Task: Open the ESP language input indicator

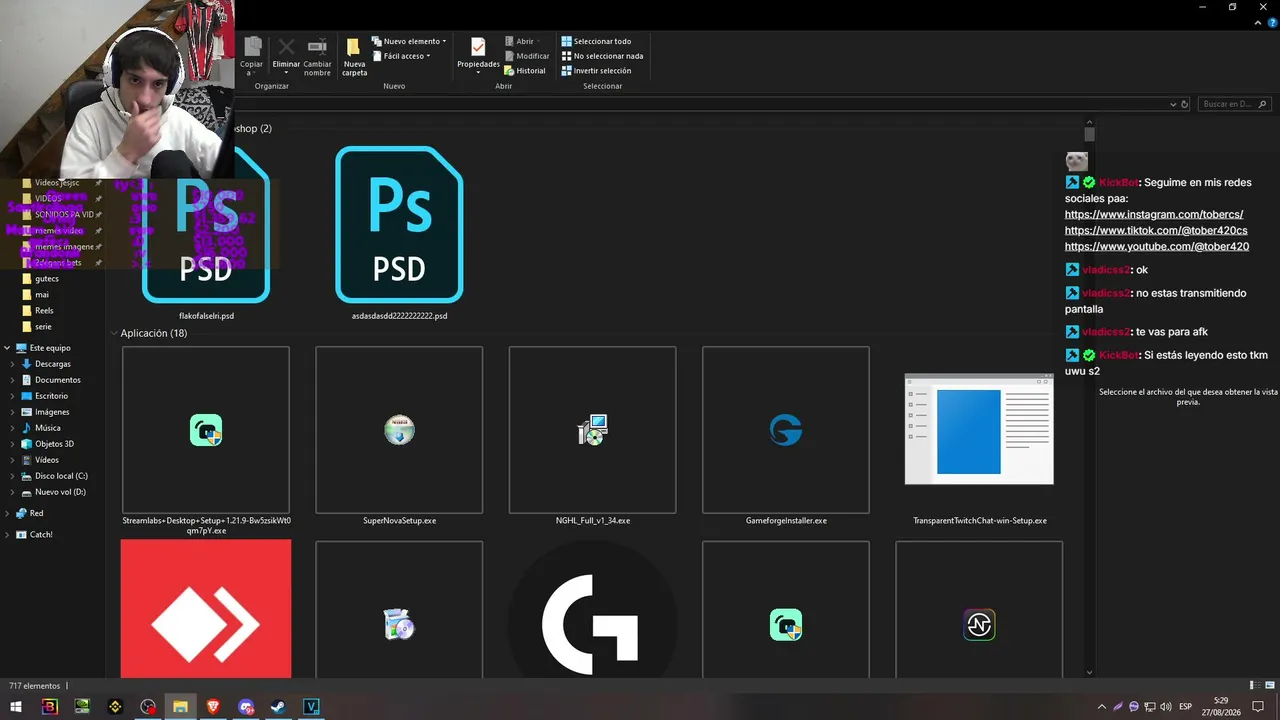Action: point(1186,707)
